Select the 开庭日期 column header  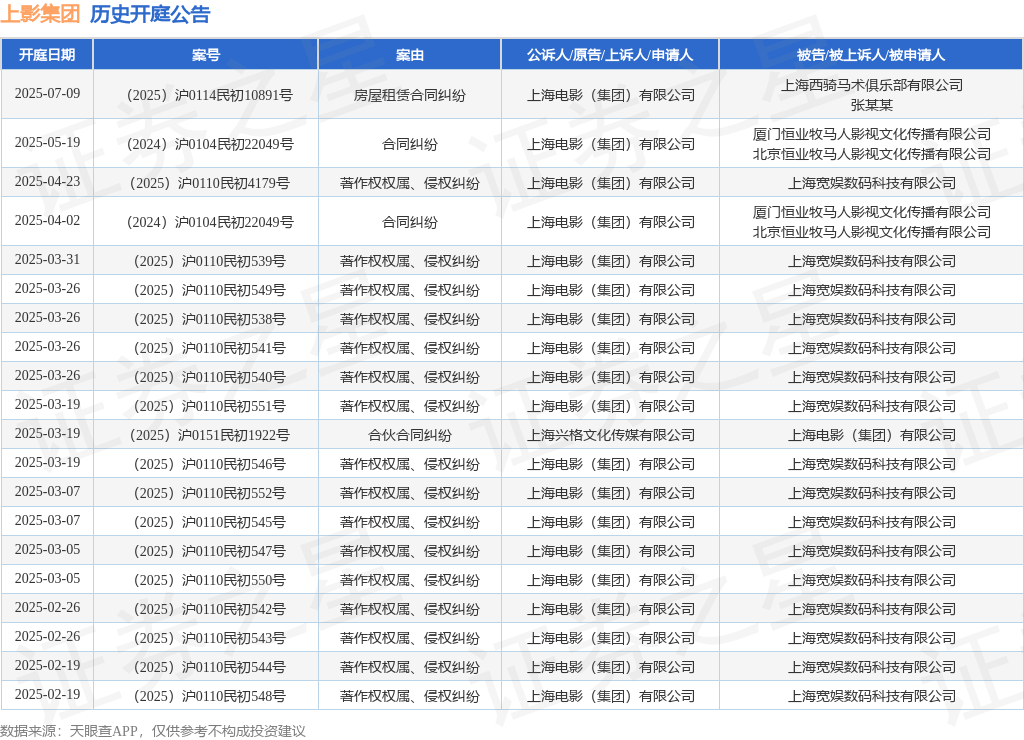click(47, 55)
